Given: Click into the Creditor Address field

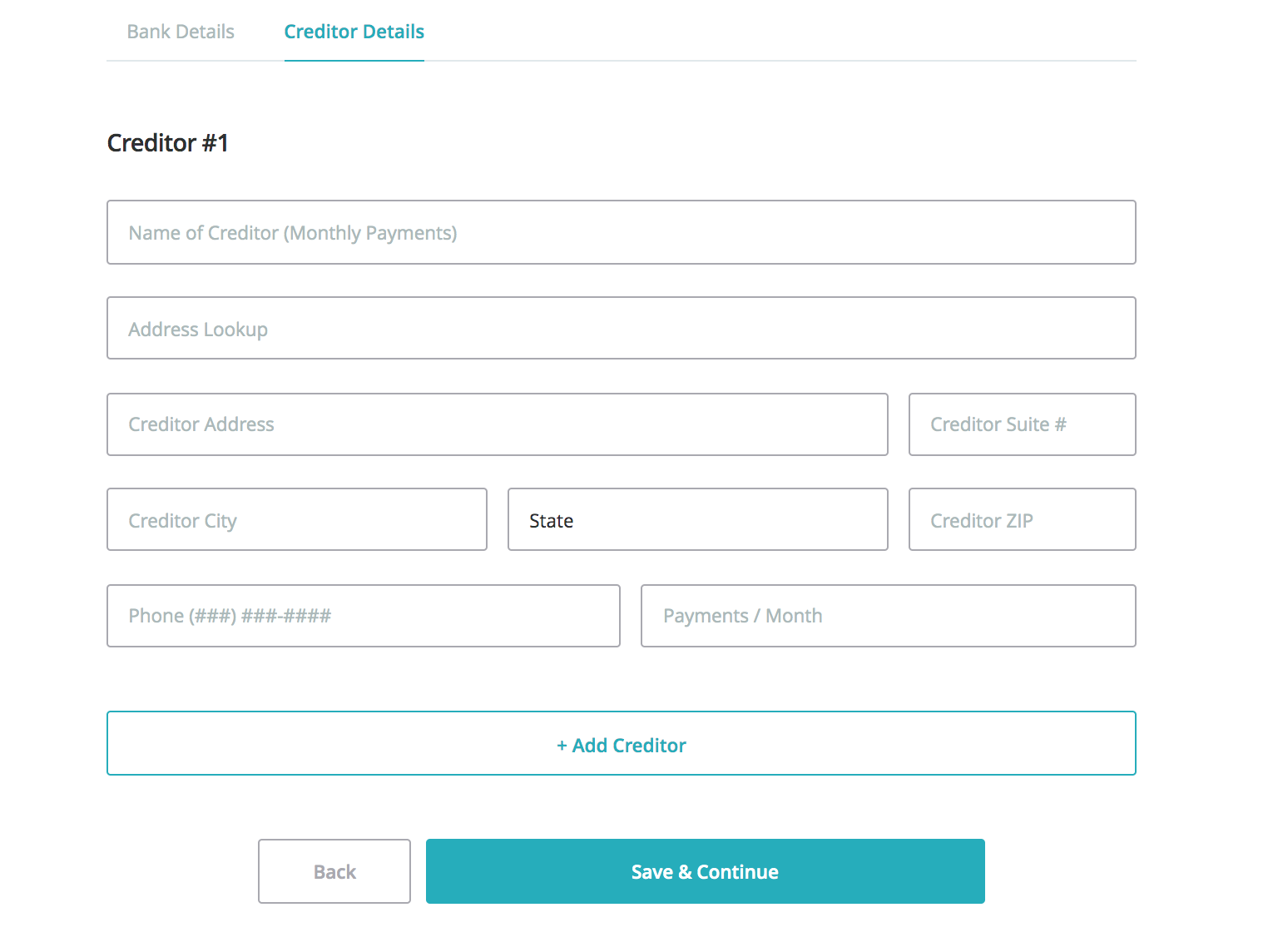Looking at the screenshot, I should pyautogui.click(x=497, y=424).
